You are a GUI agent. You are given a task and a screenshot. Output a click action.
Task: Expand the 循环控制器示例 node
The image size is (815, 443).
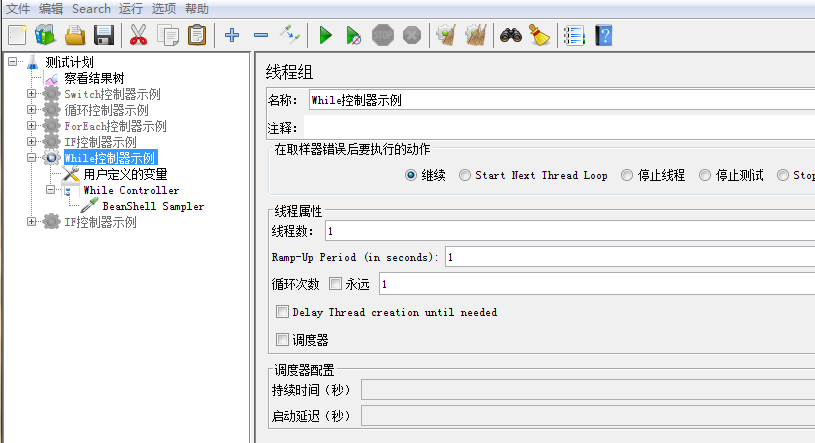coord(32,110)
